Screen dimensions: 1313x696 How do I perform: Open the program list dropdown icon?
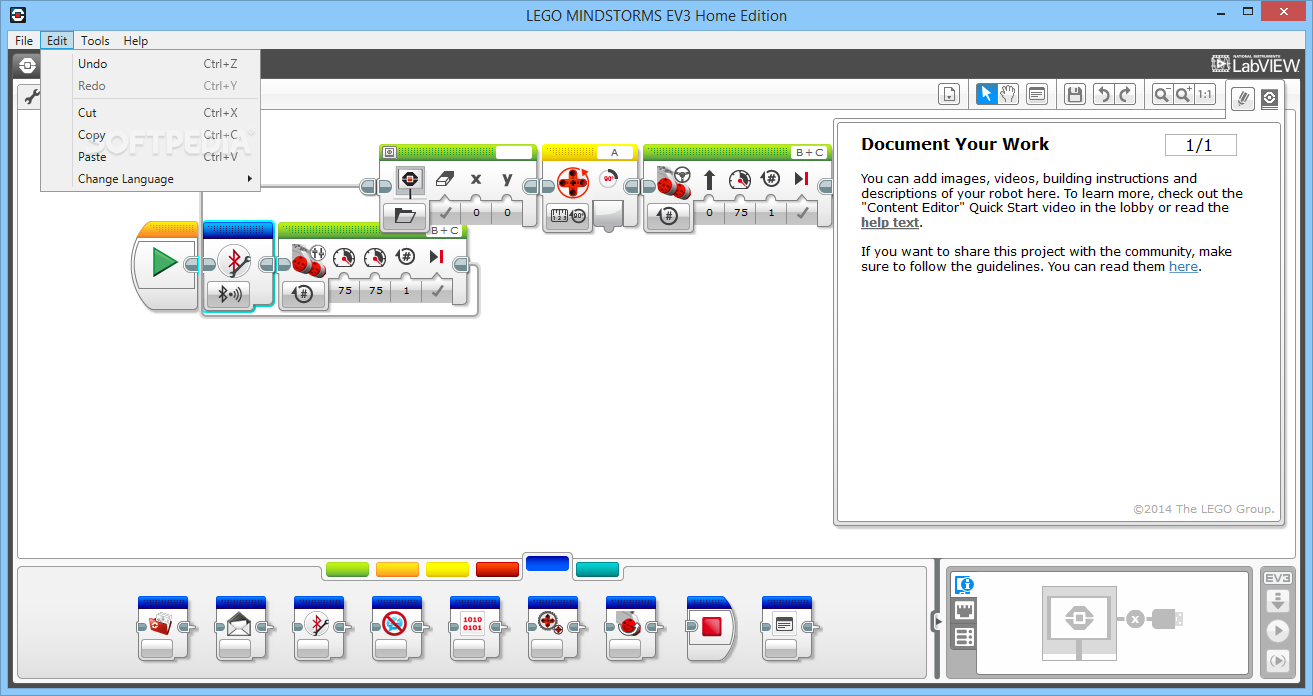pyautogui.click(x=949, y=94)
